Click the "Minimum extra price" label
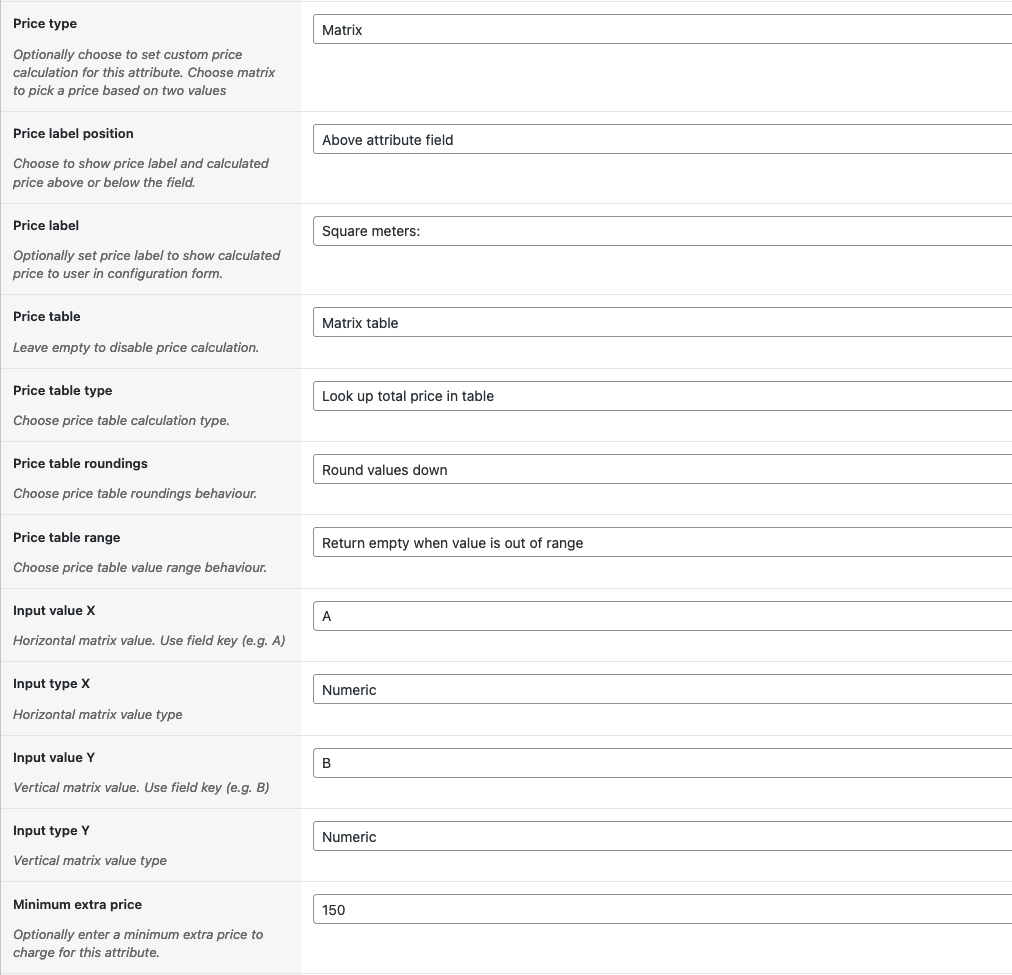This screenshot has width=1012, height=975. 77,905
